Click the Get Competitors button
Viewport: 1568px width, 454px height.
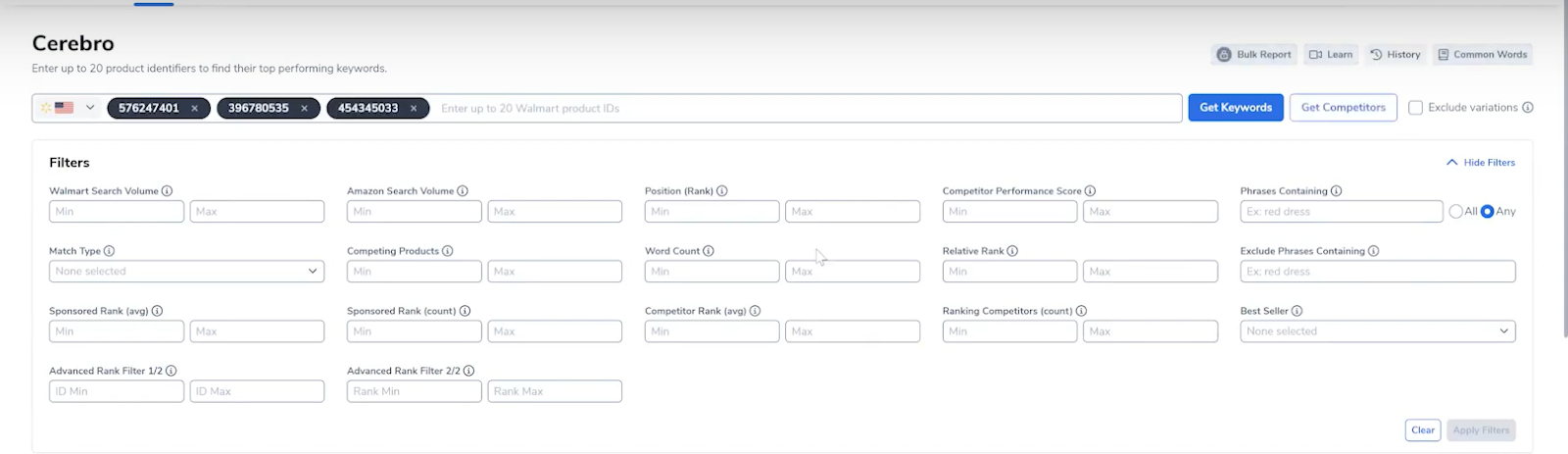tap(1344, 108)
